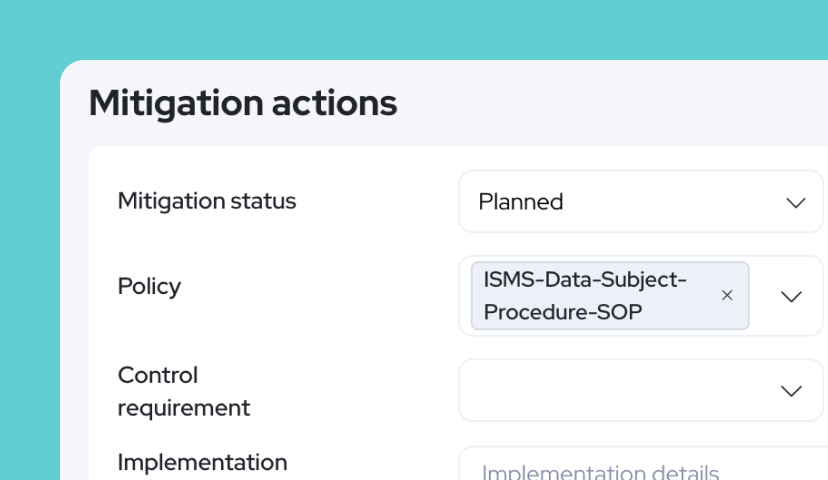Click the "Implementation details" placeholder text

pos(600,472)
